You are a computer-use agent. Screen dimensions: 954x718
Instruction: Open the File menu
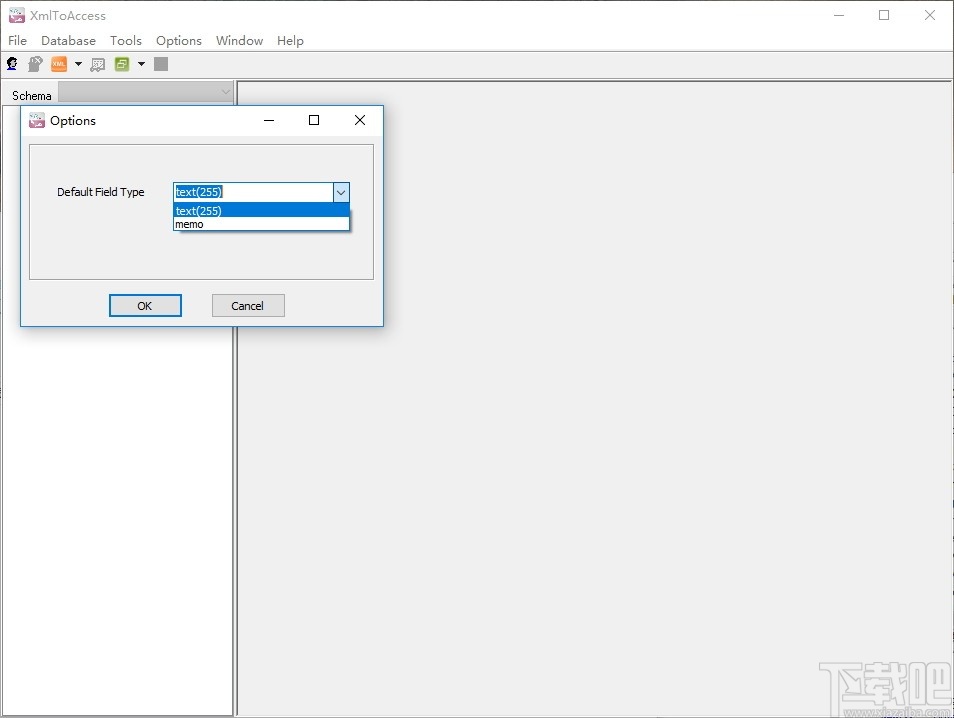click(17, 41)
